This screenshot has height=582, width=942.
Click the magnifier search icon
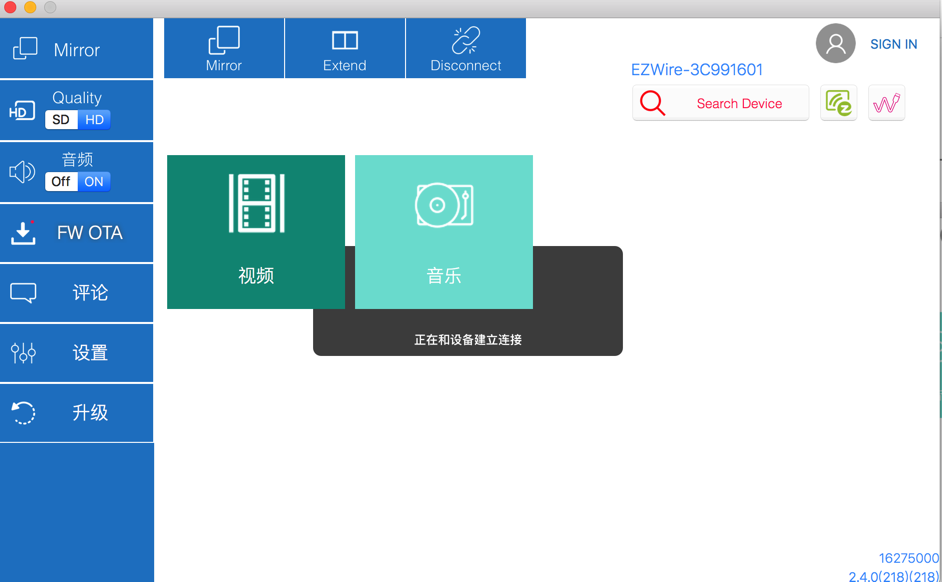coord(652,103)
